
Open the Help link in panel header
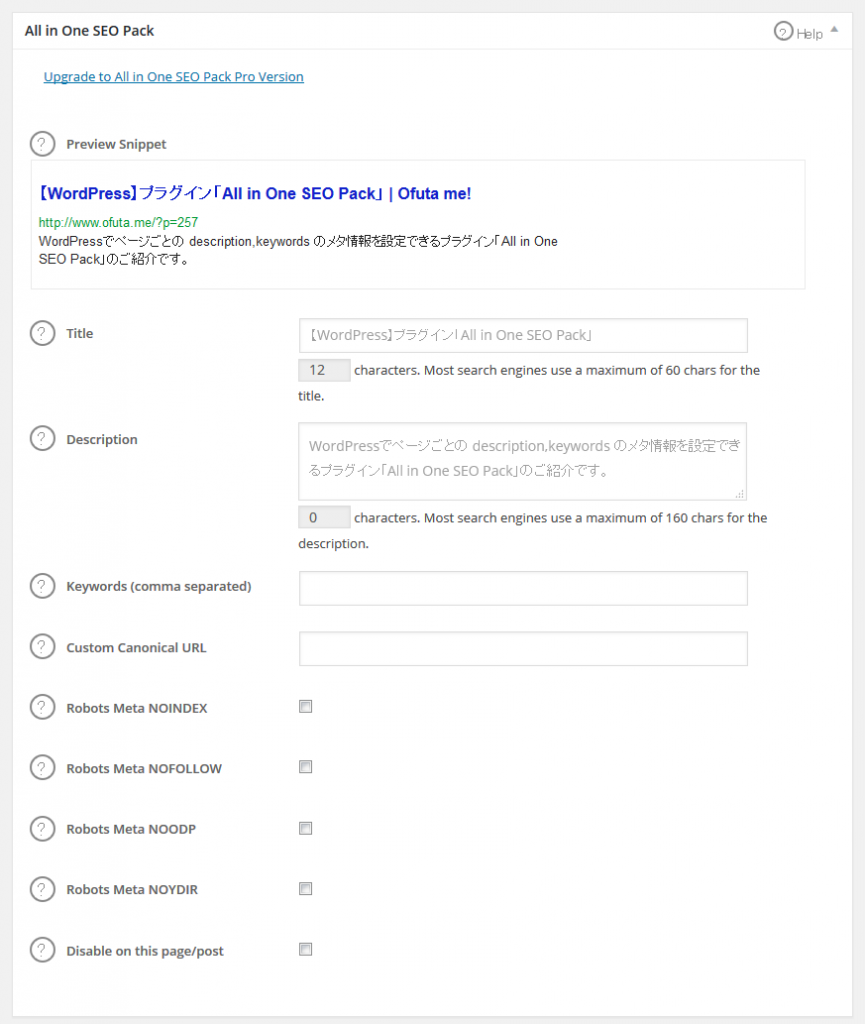(798, 32)
